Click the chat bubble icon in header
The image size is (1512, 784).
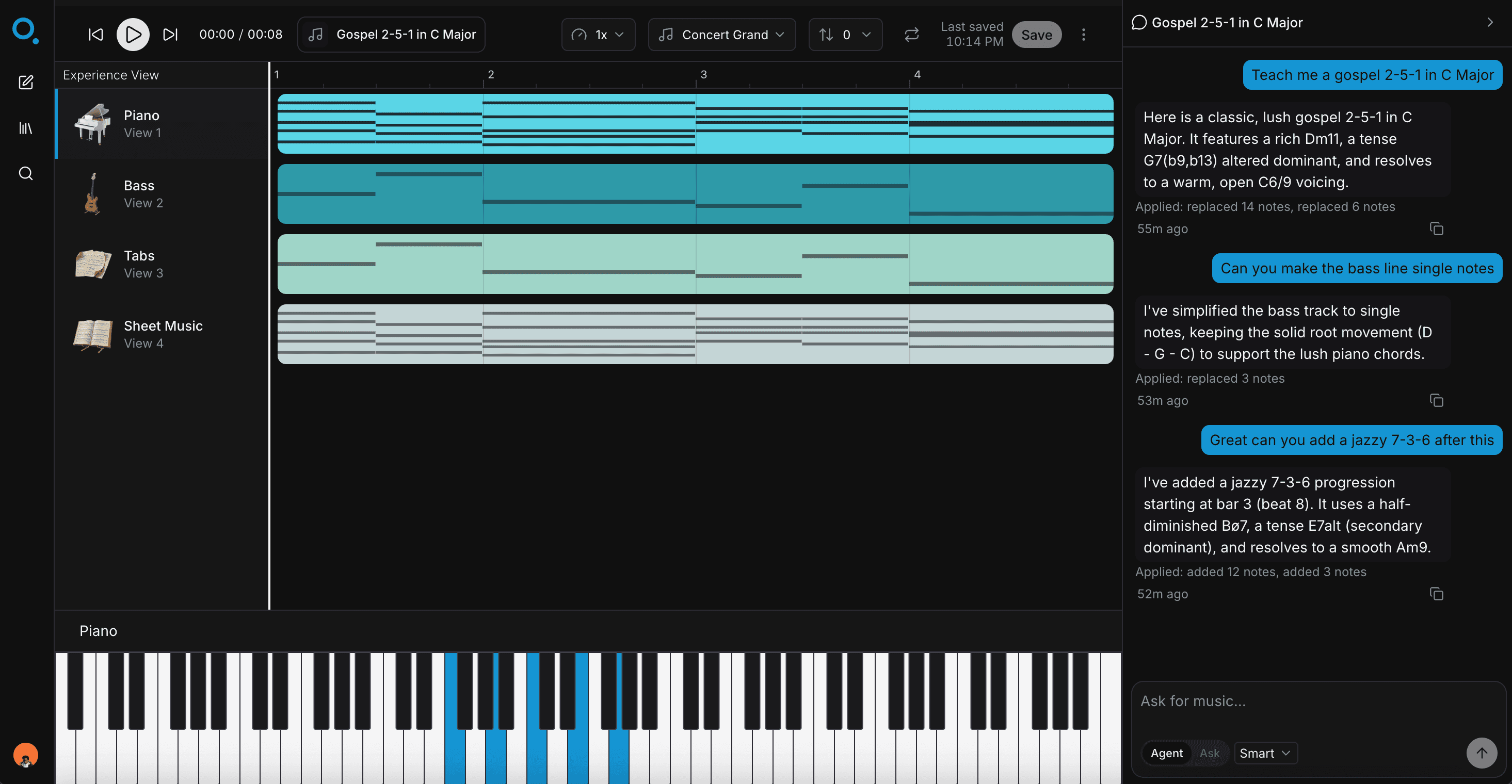click(x=1139, y=22)
